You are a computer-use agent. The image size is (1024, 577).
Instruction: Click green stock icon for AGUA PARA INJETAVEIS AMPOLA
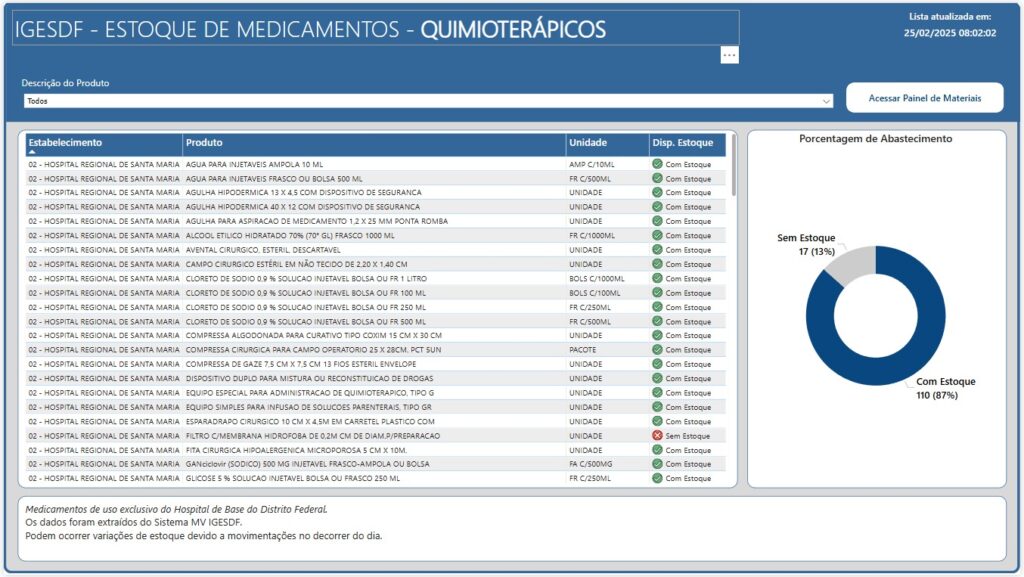[657, 164]
